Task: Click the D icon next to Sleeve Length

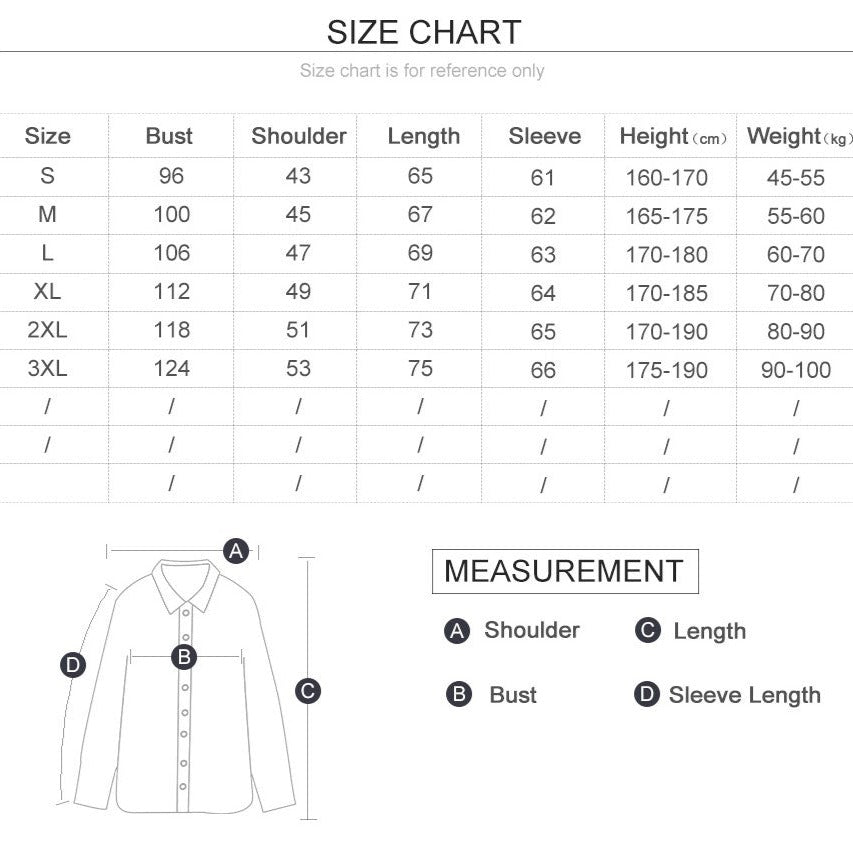Action: click(647, 695)
